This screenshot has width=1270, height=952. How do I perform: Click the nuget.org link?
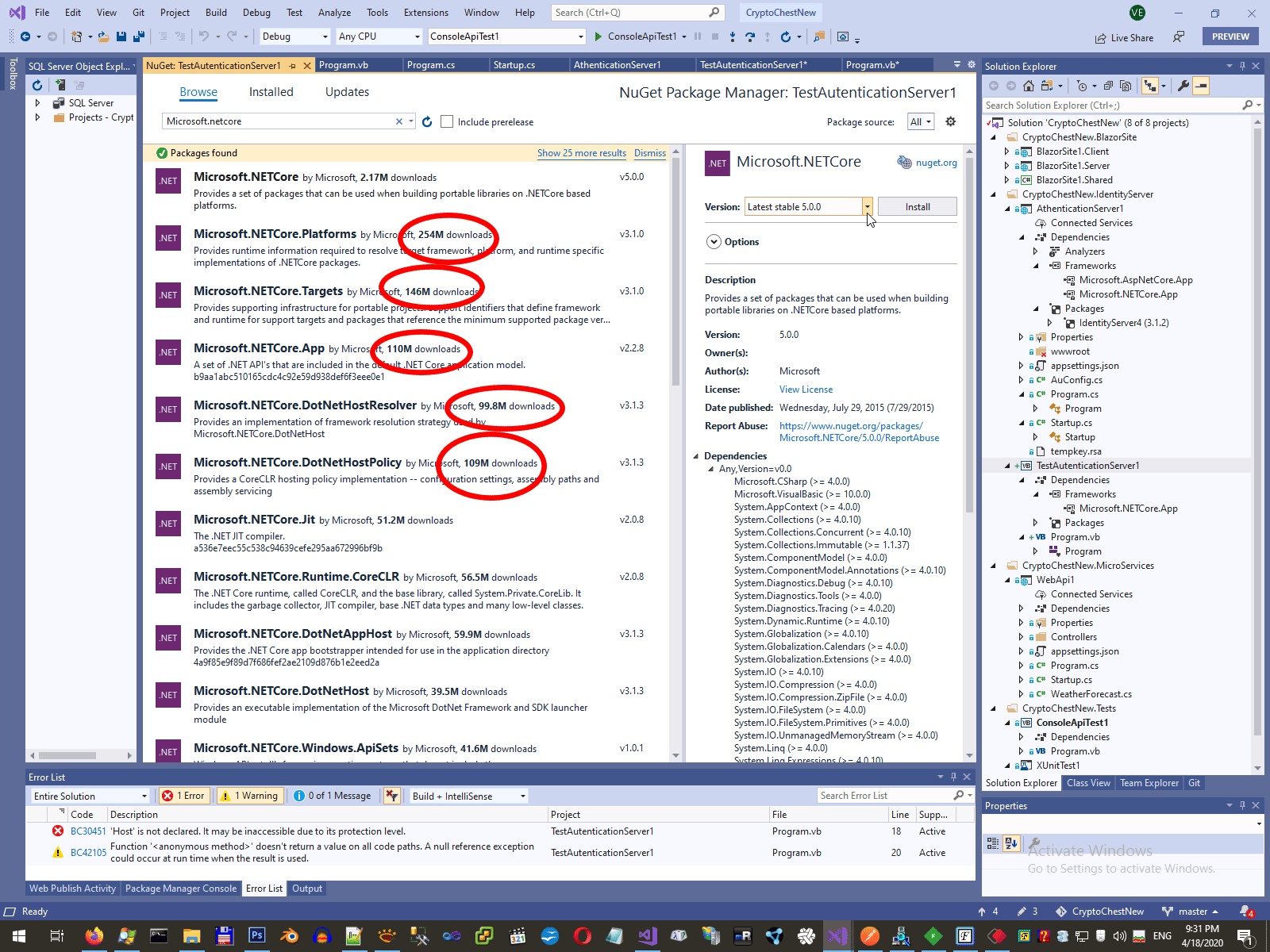[937, 163]
